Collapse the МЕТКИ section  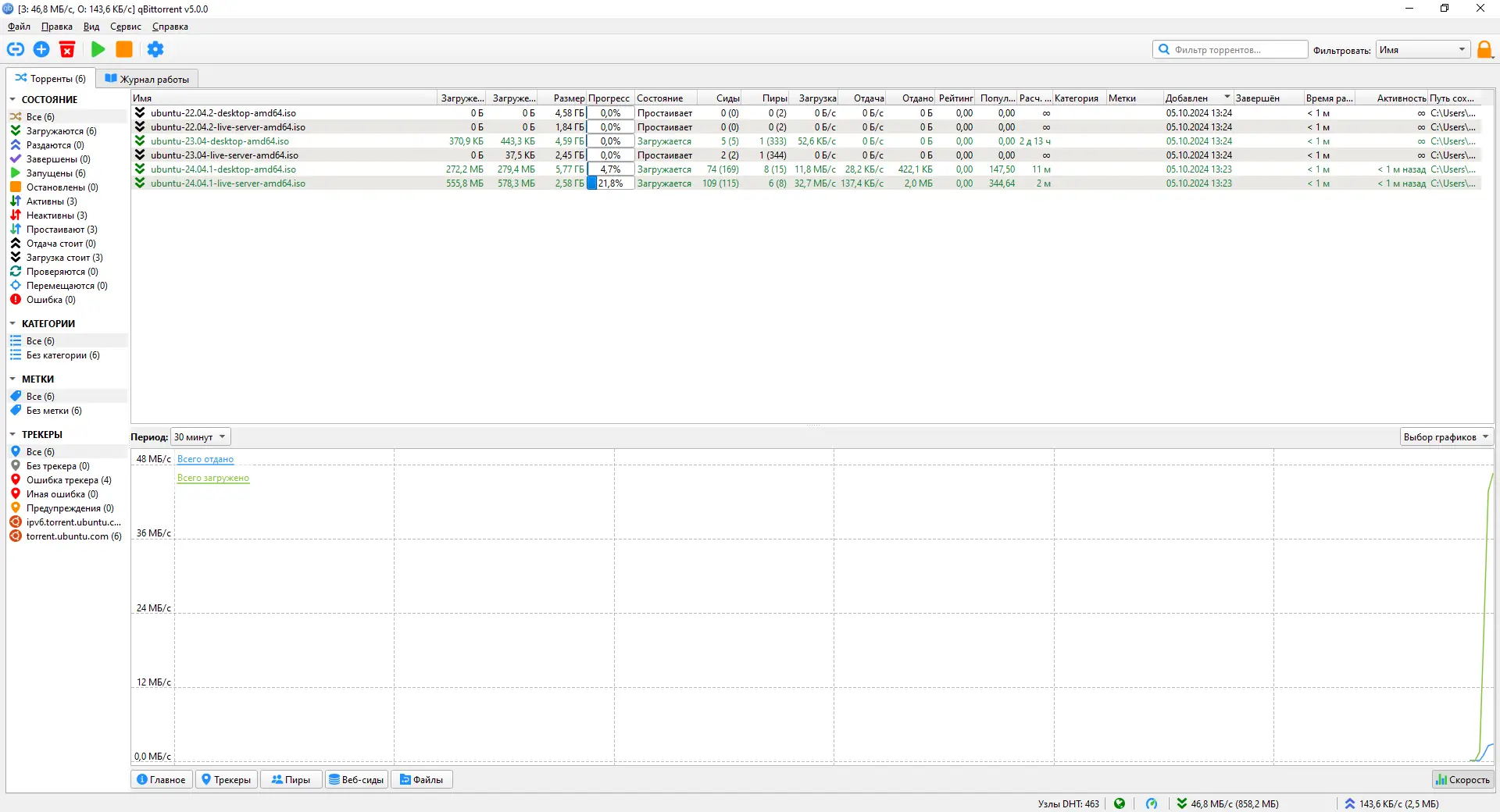12,379
